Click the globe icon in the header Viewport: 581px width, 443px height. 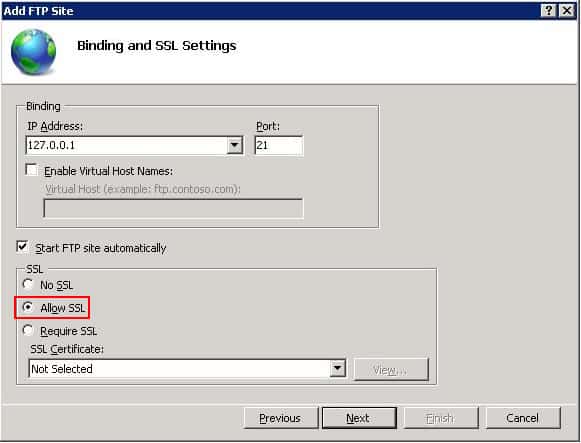33,52
